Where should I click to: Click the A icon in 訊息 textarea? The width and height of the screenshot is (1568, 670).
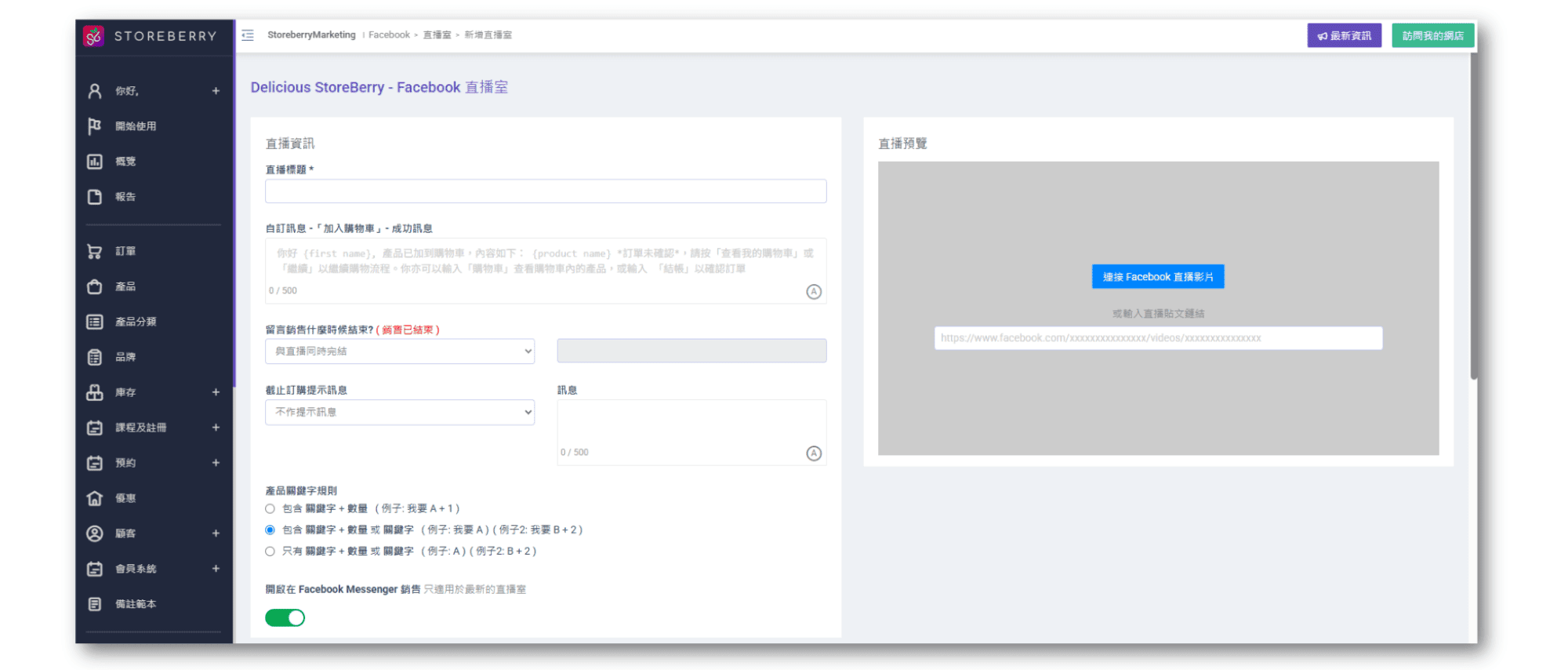click(814, 453)
